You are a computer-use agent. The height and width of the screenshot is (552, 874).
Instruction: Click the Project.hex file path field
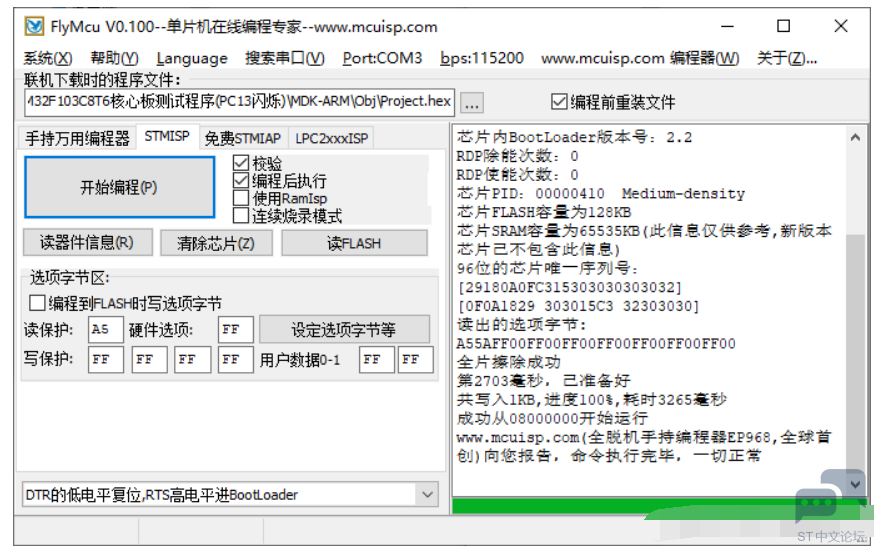point(239,101)
